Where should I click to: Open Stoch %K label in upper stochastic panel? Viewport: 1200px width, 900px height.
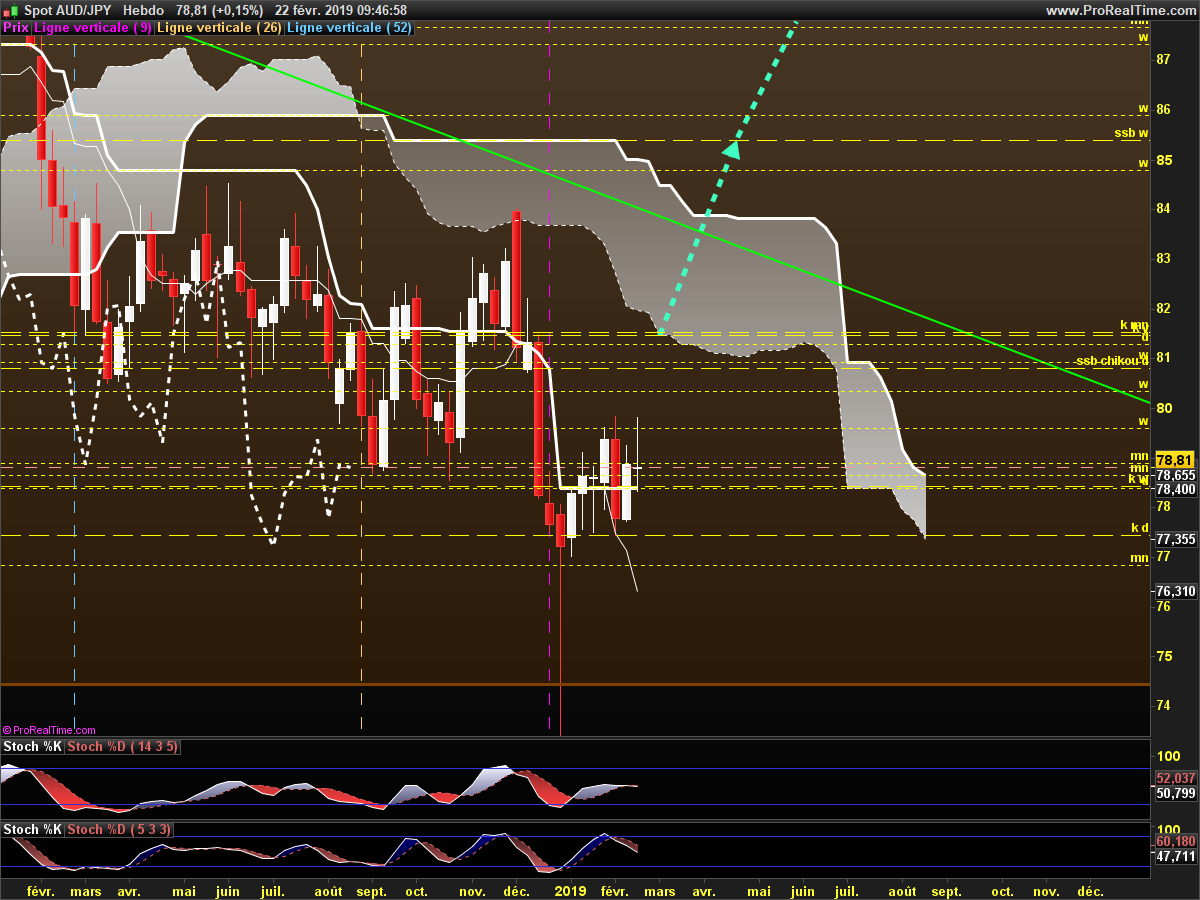(x=32, y=747)
